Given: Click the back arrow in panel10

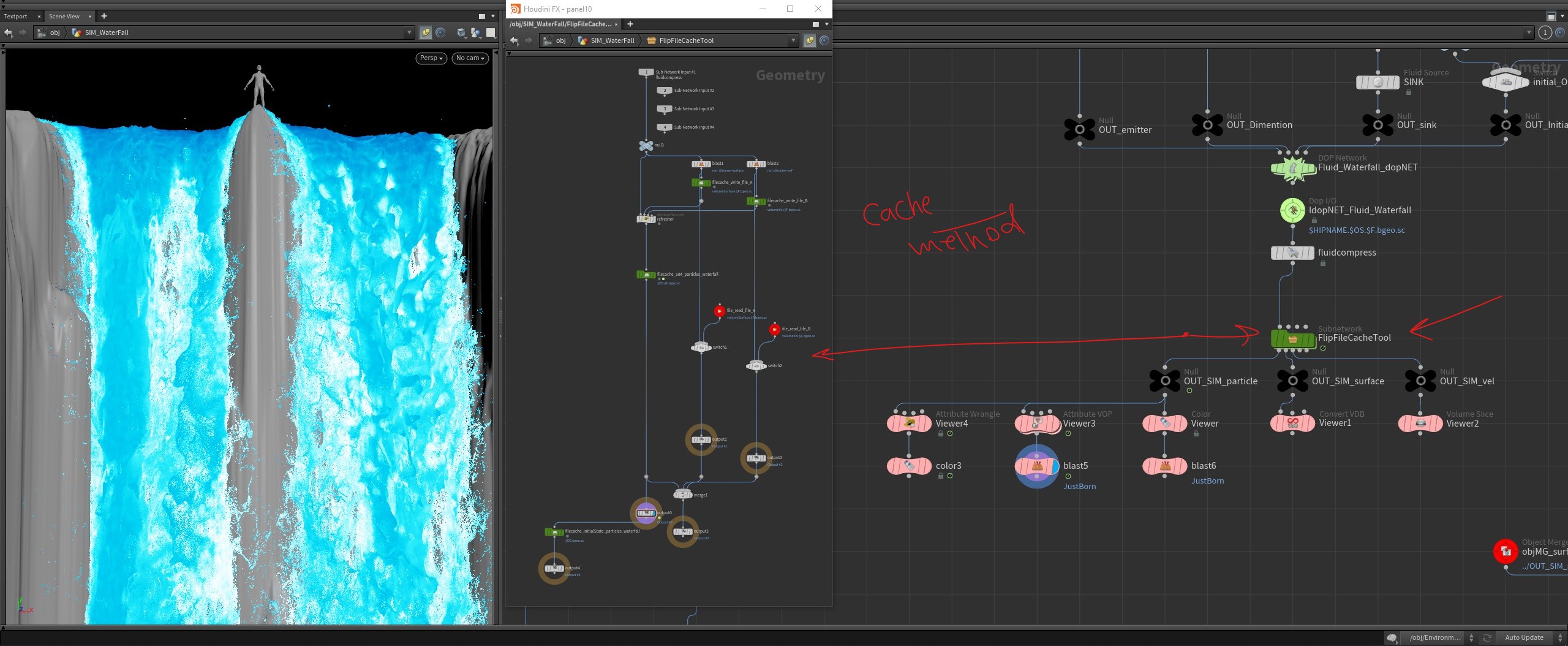Looking at the screenshot, I should (514, 40).
